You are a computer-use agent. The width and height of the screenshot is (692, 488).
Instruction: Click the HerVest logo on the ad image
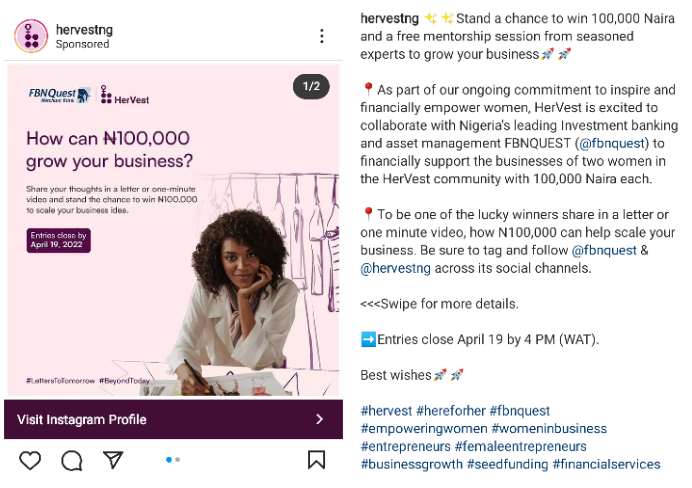click(126, 96)
